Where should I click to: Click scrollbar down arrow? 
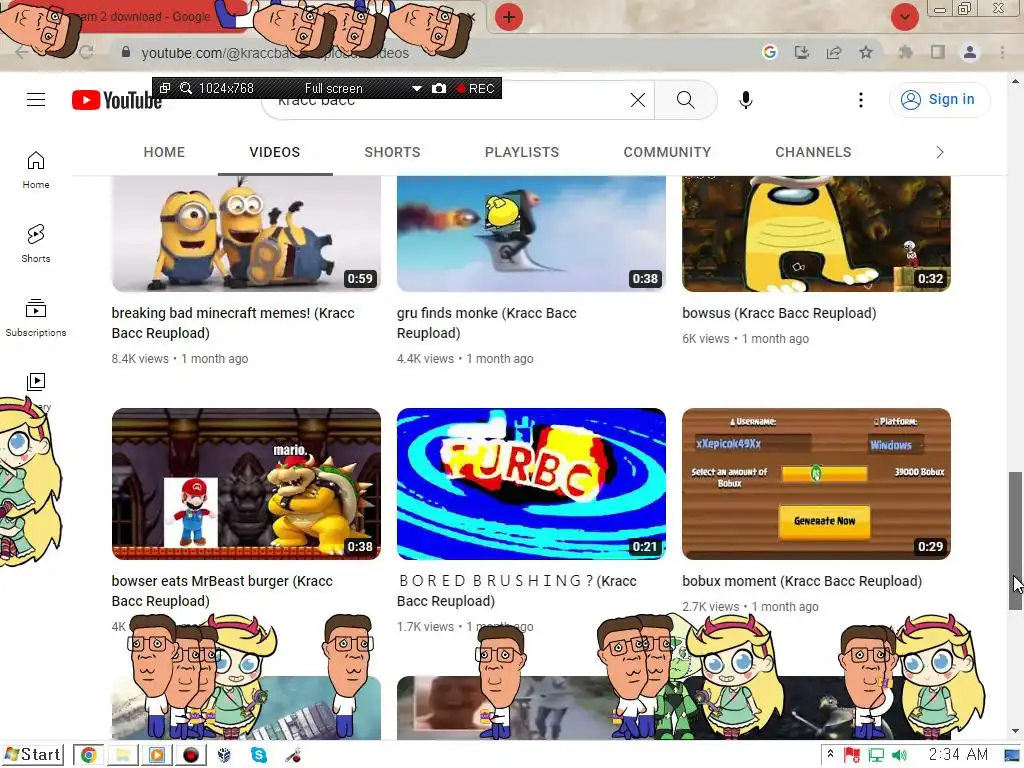(1015, 731)
